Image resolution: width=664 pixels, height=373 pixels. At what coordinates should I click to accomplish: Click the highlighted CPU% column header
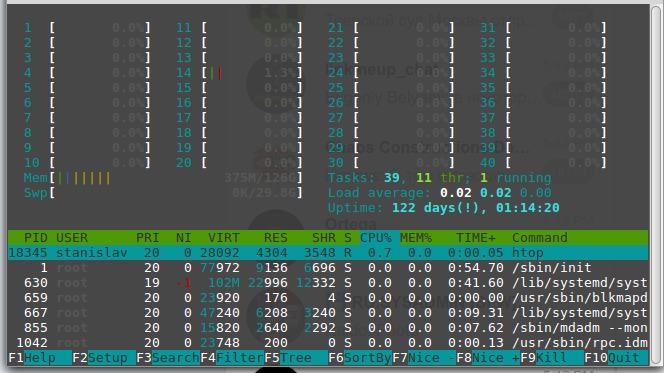pyautogui.click(x=376, y=238)
